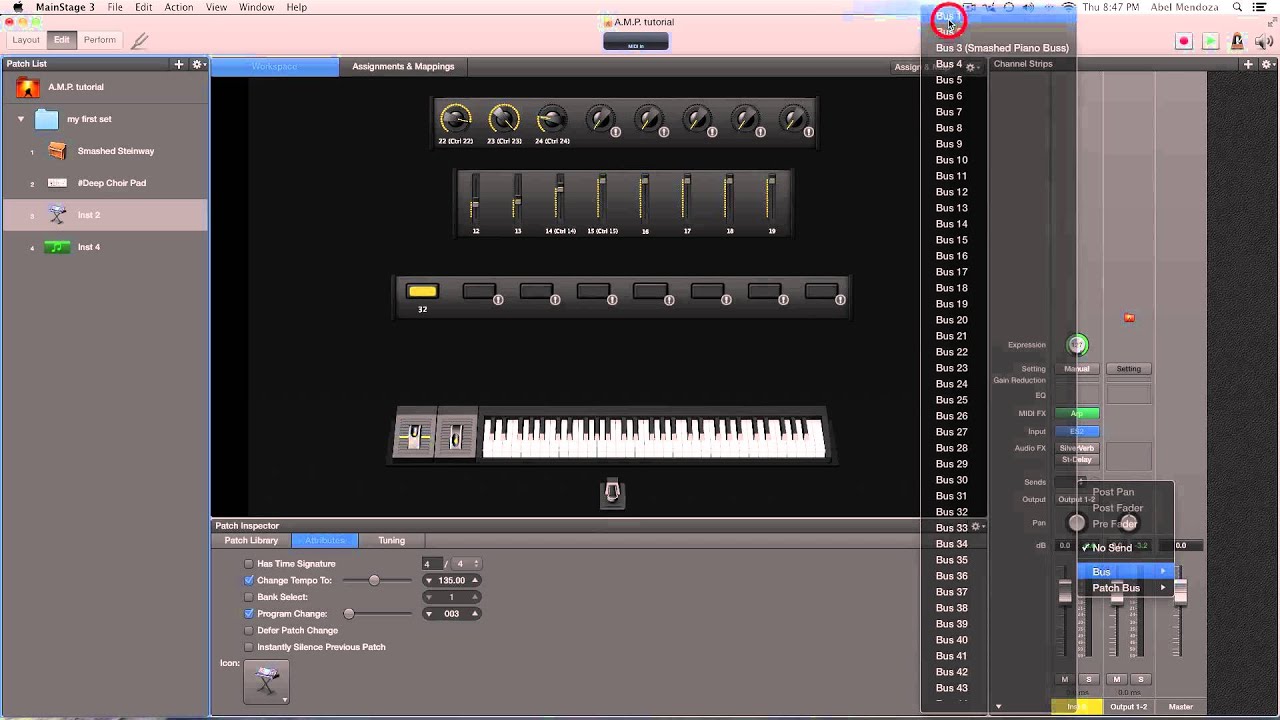Click the Expression knob on channel strip
Viewport: 1280px width, 720px height.
point(1077,345)
